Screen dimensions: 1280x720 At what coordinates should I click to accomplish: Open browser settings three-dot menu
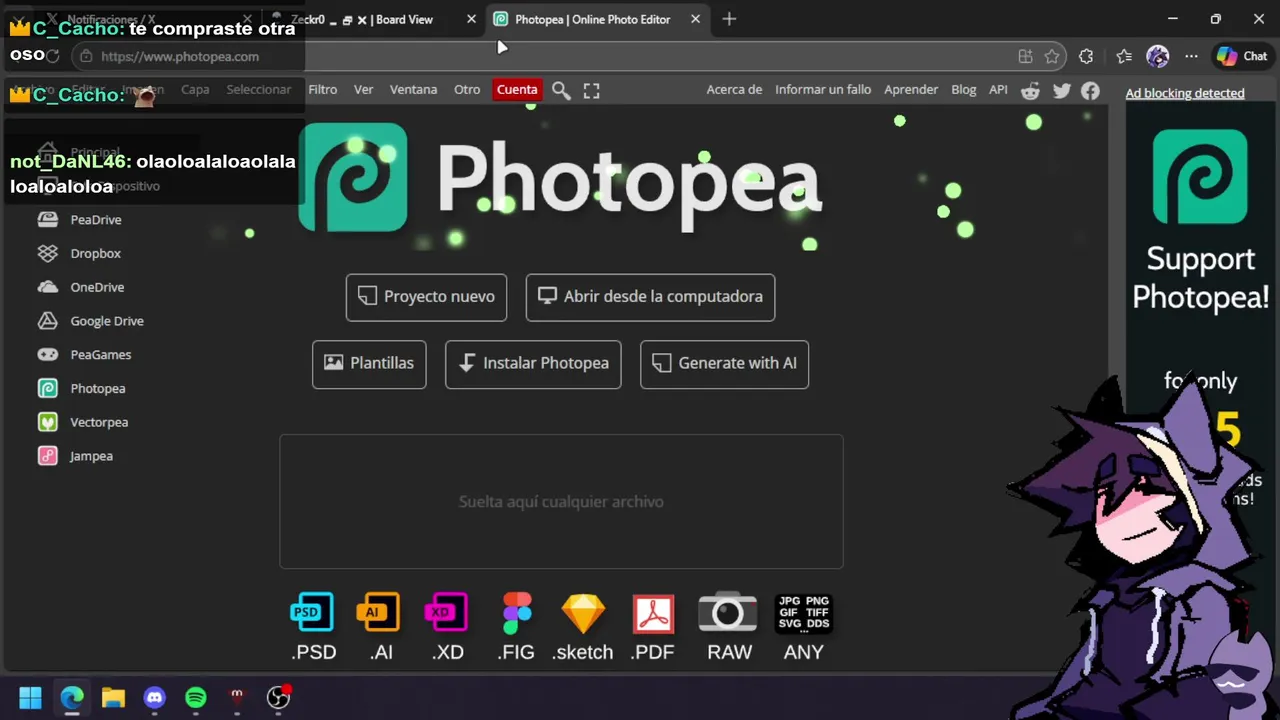pyautogui.click(x=1191, y=57)
